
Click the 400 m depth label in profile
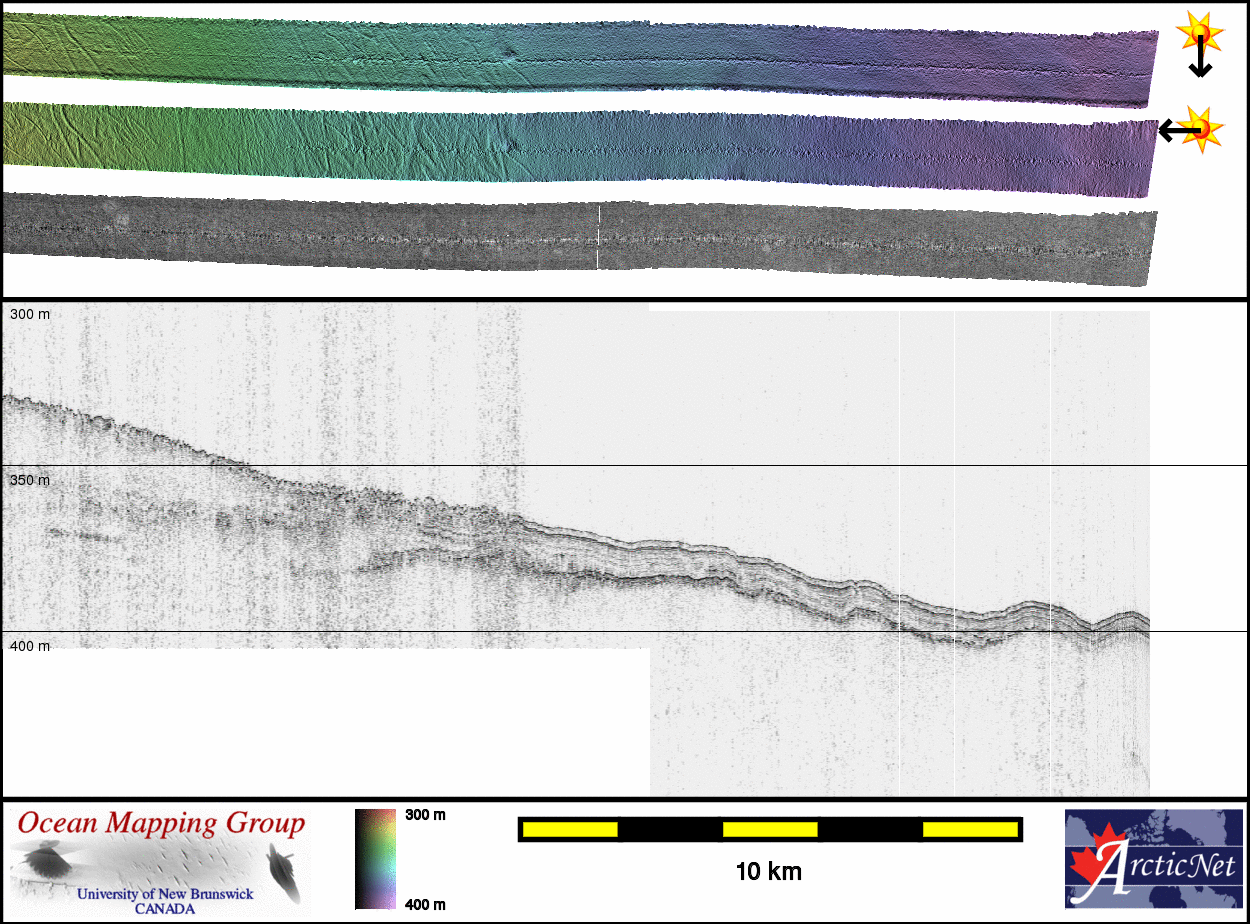[x=30, y=646]
